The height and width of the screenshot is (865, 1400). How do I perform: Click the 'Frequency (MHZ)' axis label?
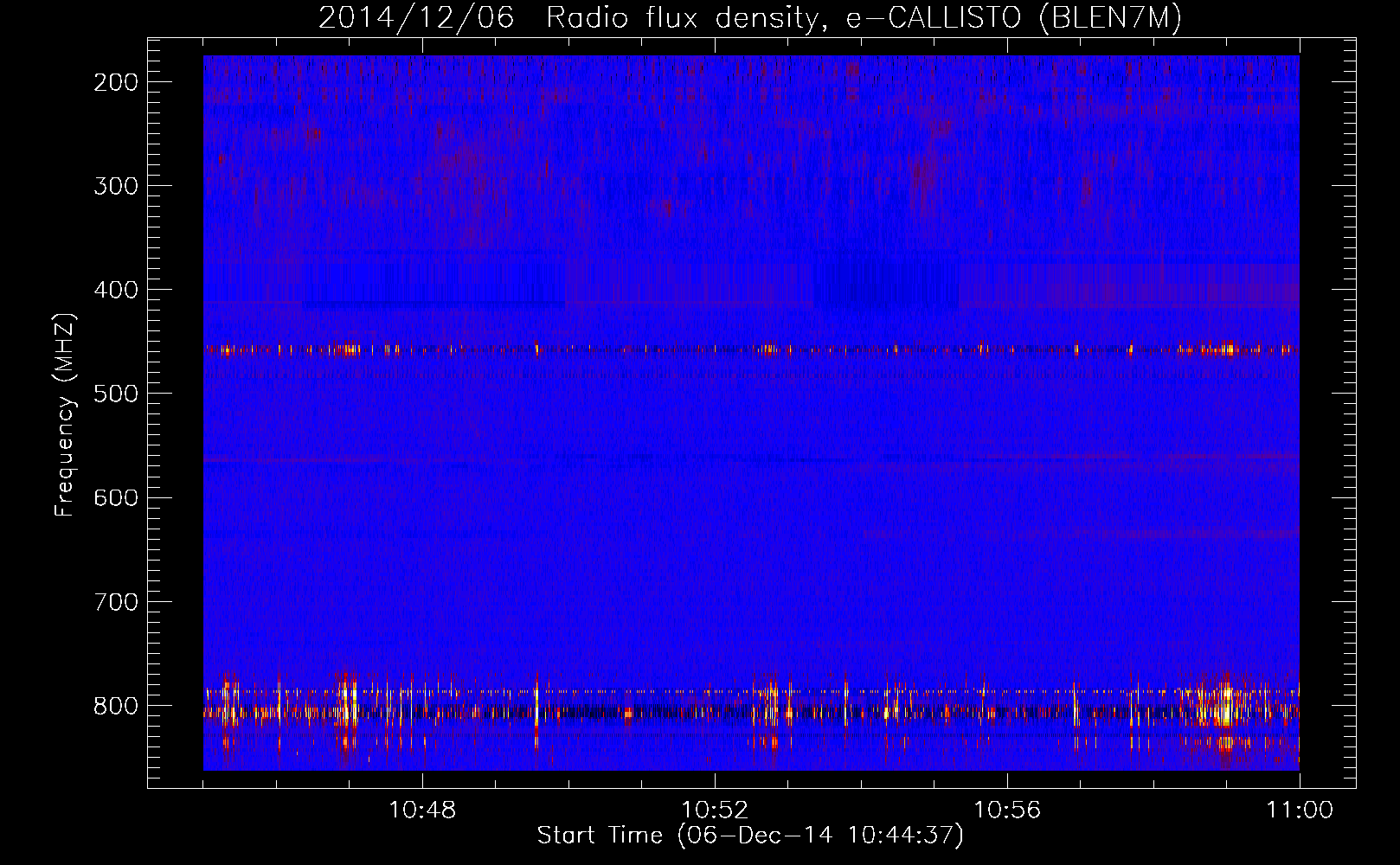[65, 415]
